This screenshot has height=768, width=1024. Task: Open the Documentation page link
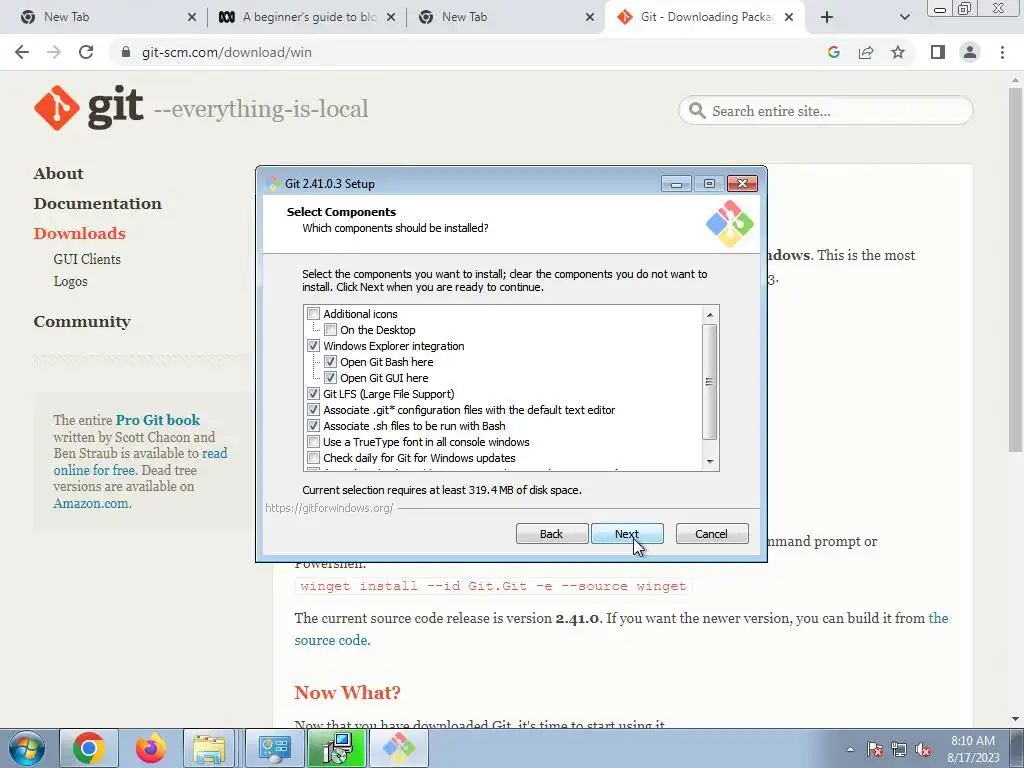click(98, 204)
